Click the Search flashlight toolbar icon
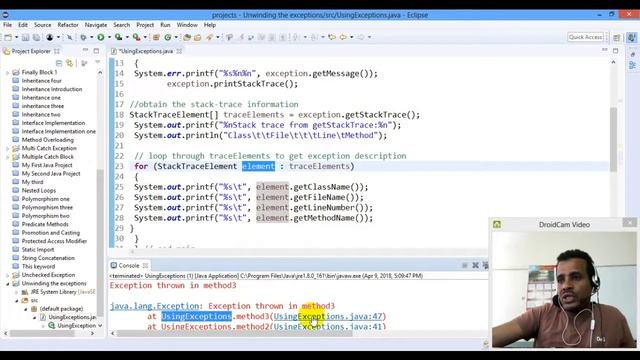Image resolution: width=640 pixels, height=360 pixels. pyautogui.click(x=209, y=37)
